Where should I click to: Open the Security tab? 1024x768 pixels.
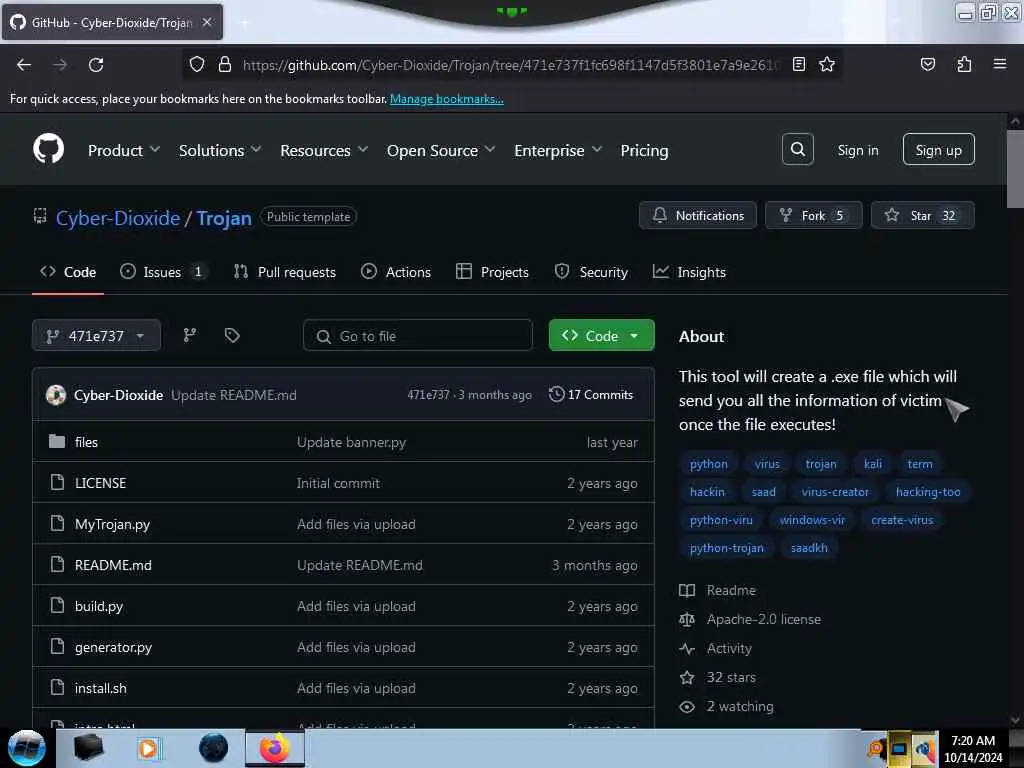click(x=591, y=272)
